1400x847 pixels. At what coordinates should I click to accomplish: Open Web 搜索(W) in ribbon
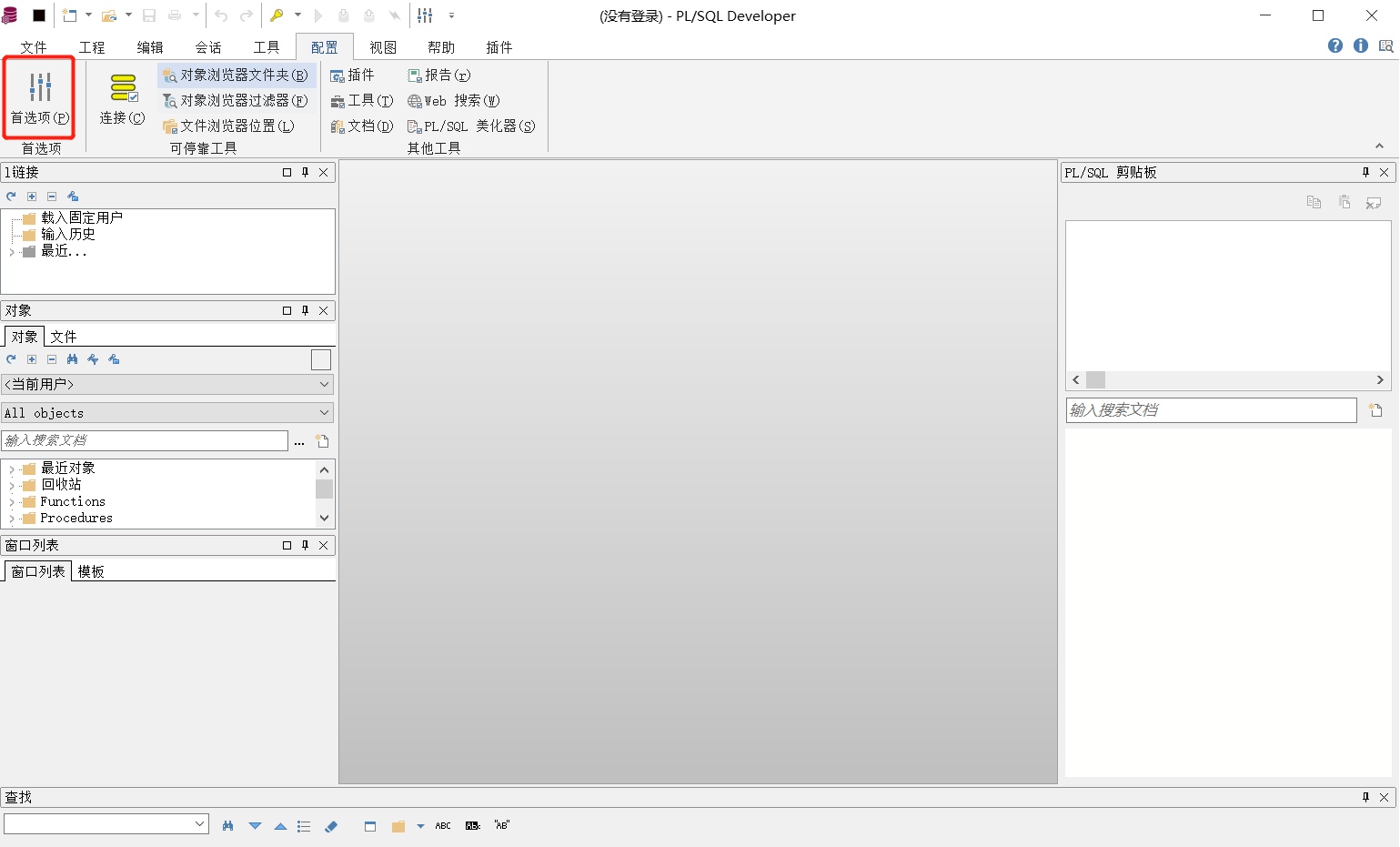pos(454,101)
